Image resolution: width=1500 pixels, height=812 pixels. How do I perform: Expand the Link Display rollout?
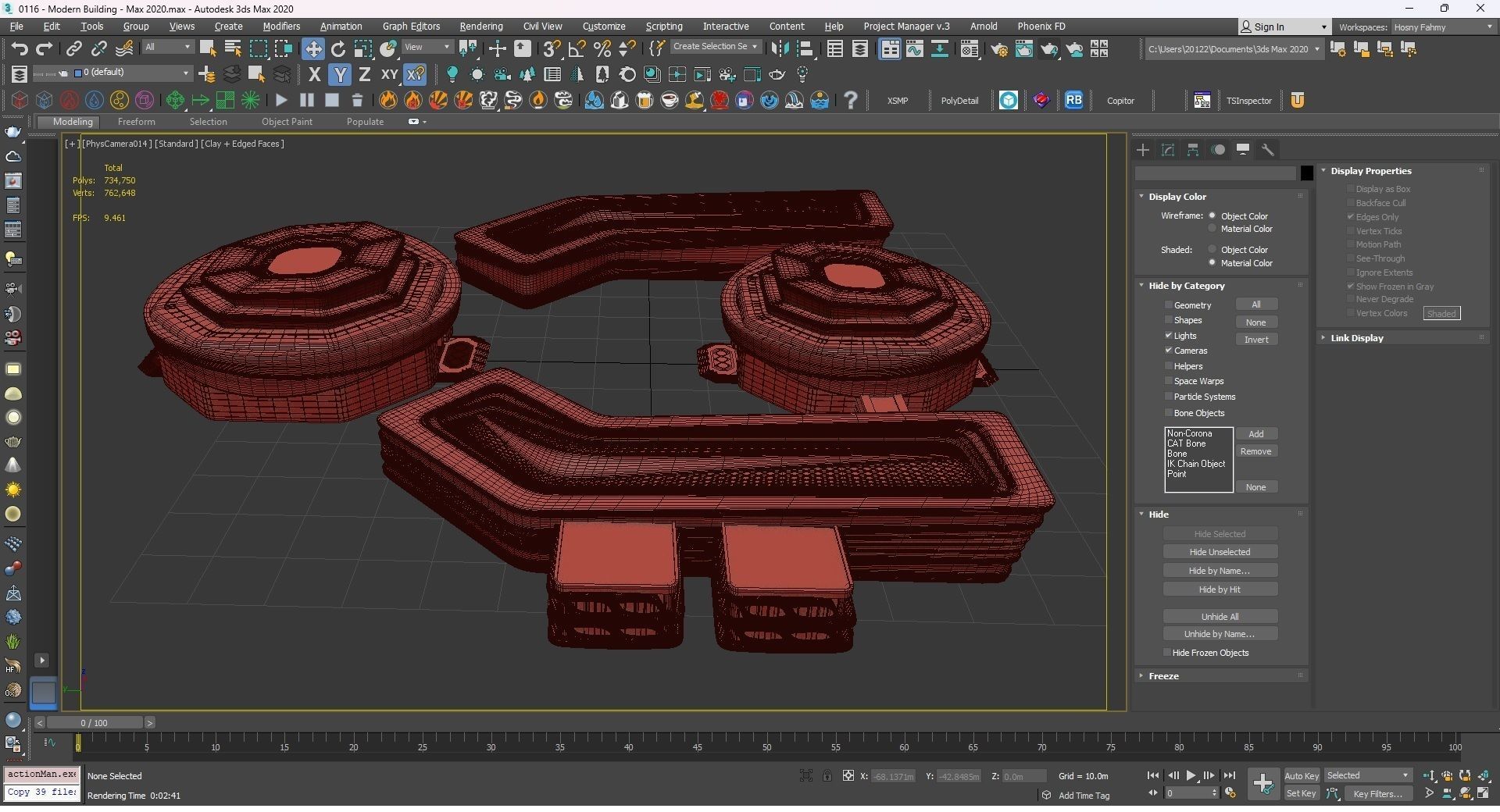pos(1402,338)
